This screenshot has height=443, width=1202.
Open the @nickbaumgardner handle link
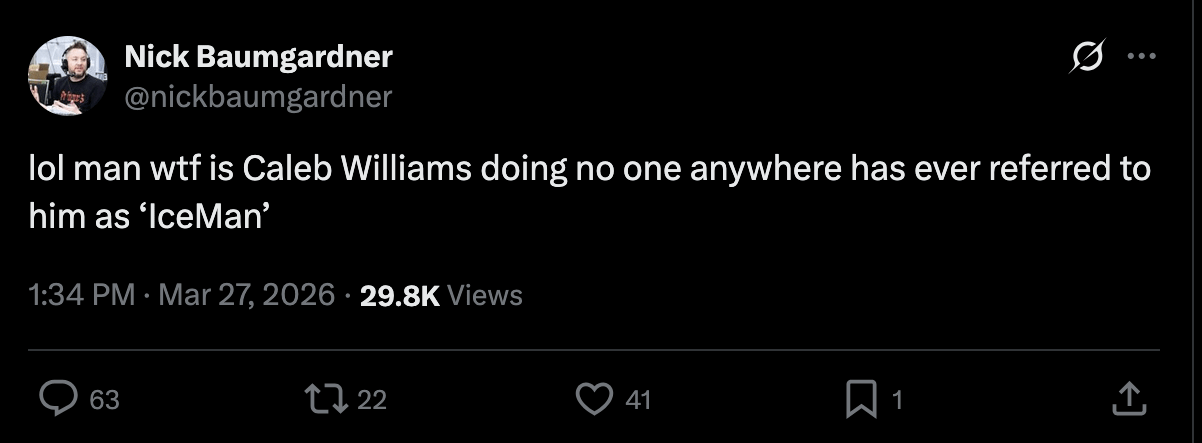[258, 96]
